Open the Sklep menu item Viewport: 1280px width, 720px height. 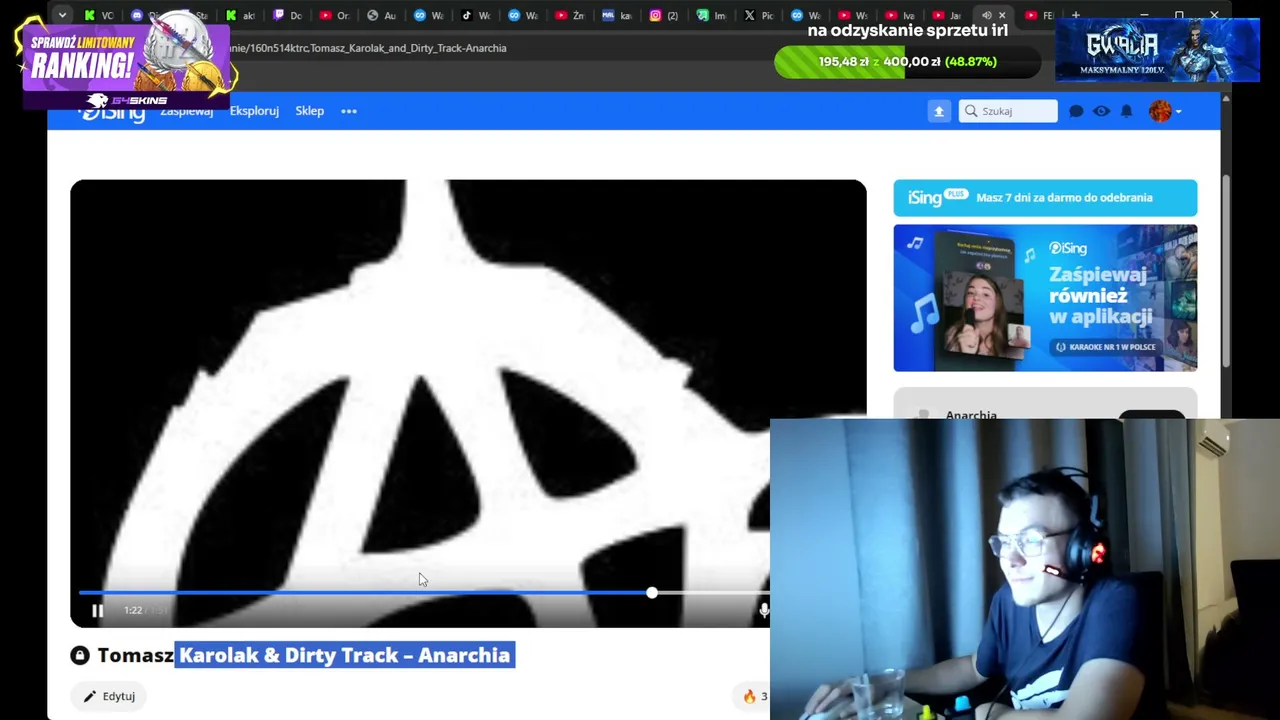click(309, 111)
